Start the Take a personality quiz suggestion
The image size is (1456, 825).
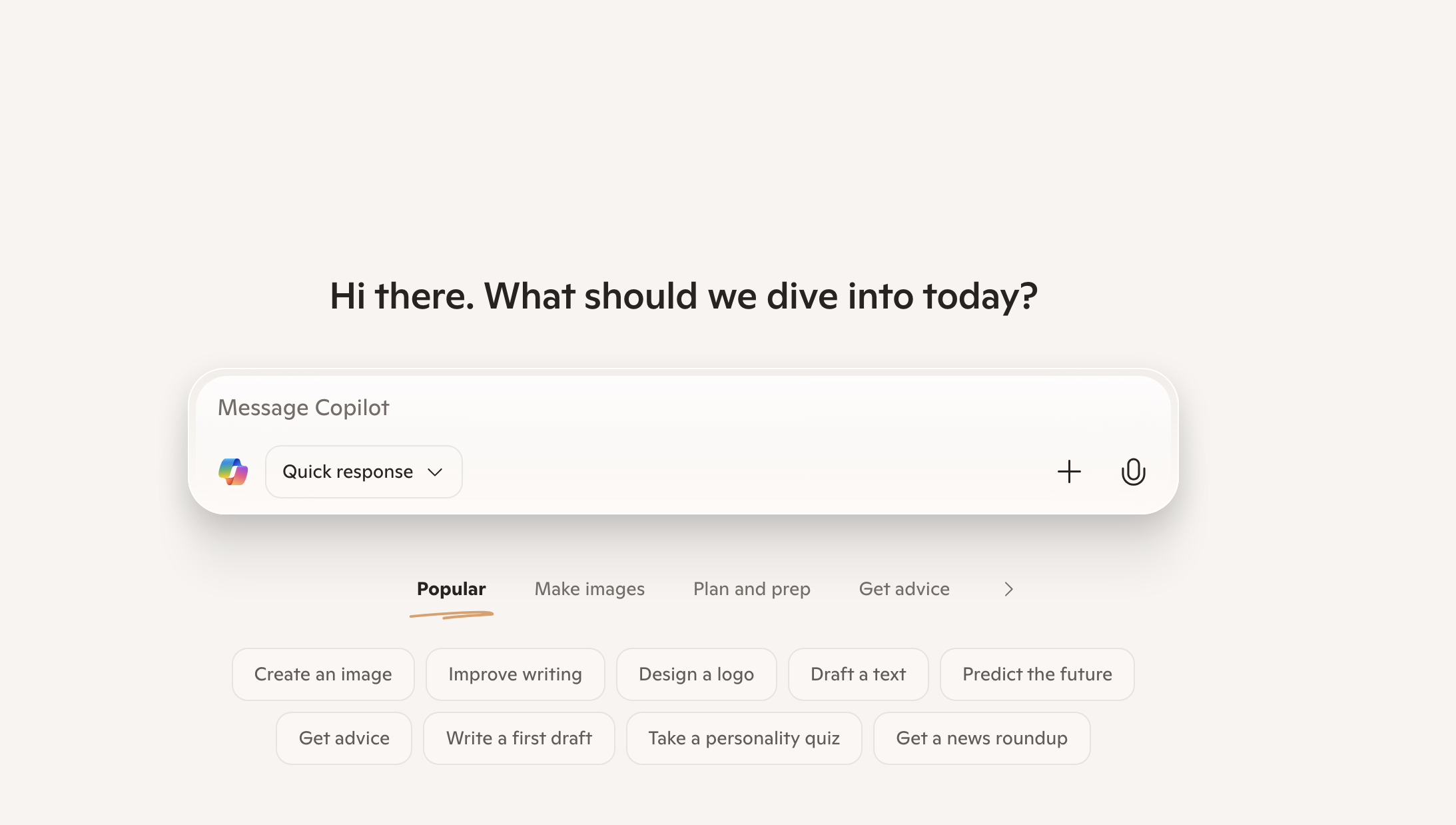[744, 738]
